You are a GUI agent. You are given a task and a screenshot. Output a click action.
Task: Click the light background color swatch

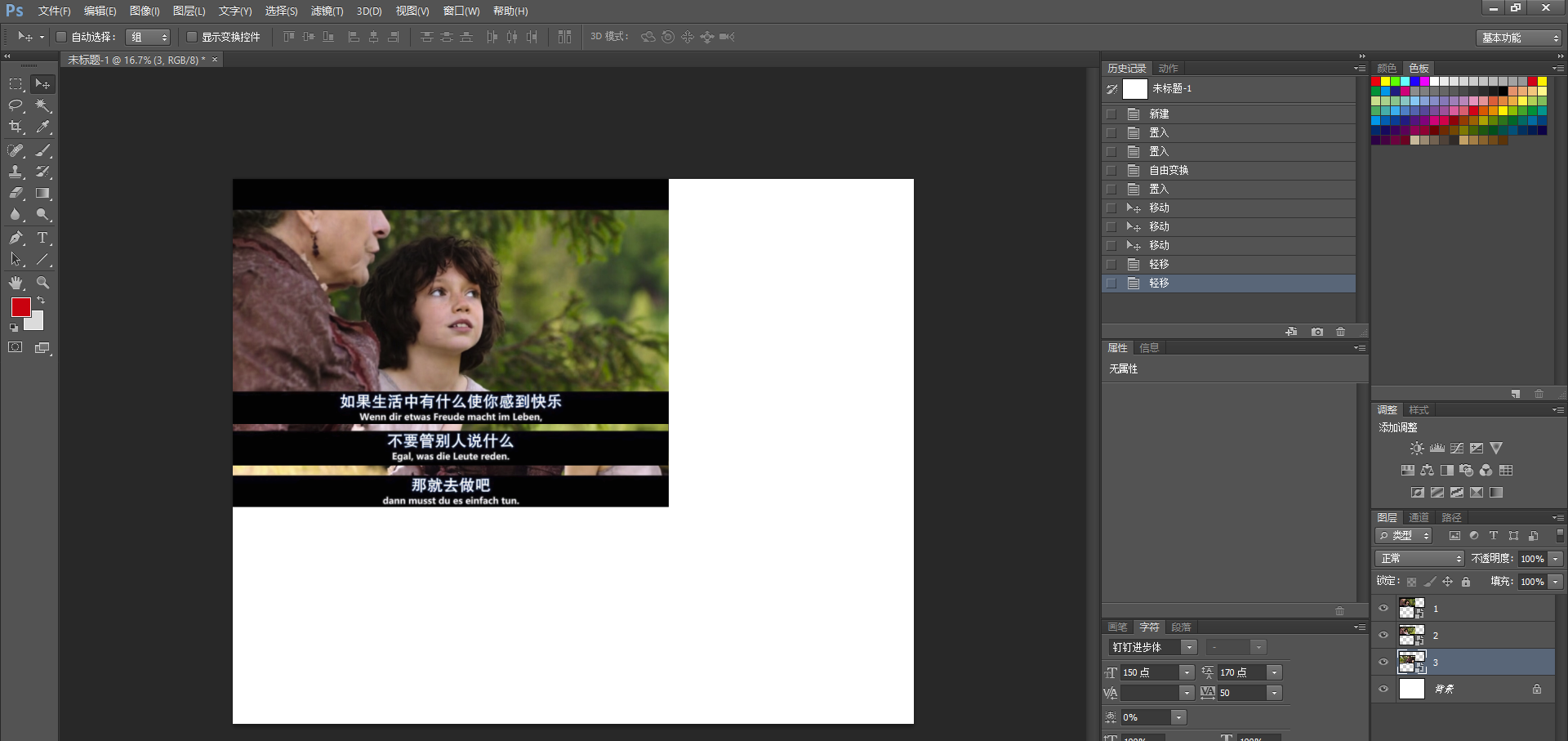click(x=36, y=322)
